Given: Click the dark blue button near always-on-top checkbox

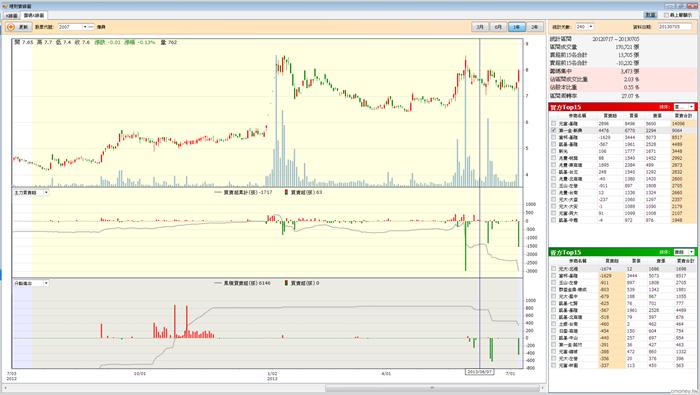Looking at the screenshot, I should coord(650,15).
